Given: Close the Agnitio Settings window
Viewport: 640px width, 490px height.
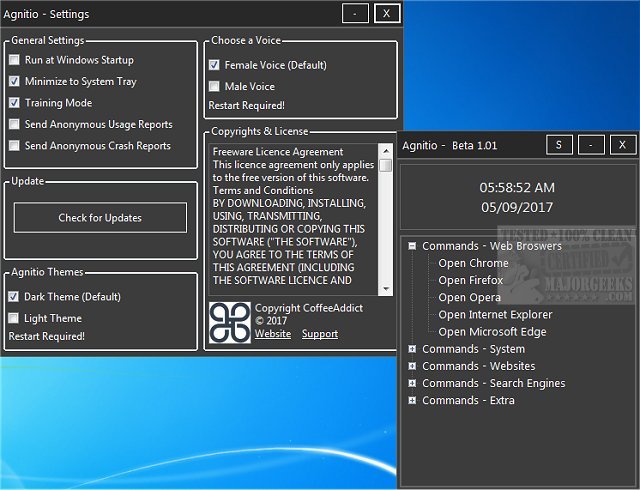Looking at the screenshot, I should (387, 14).
